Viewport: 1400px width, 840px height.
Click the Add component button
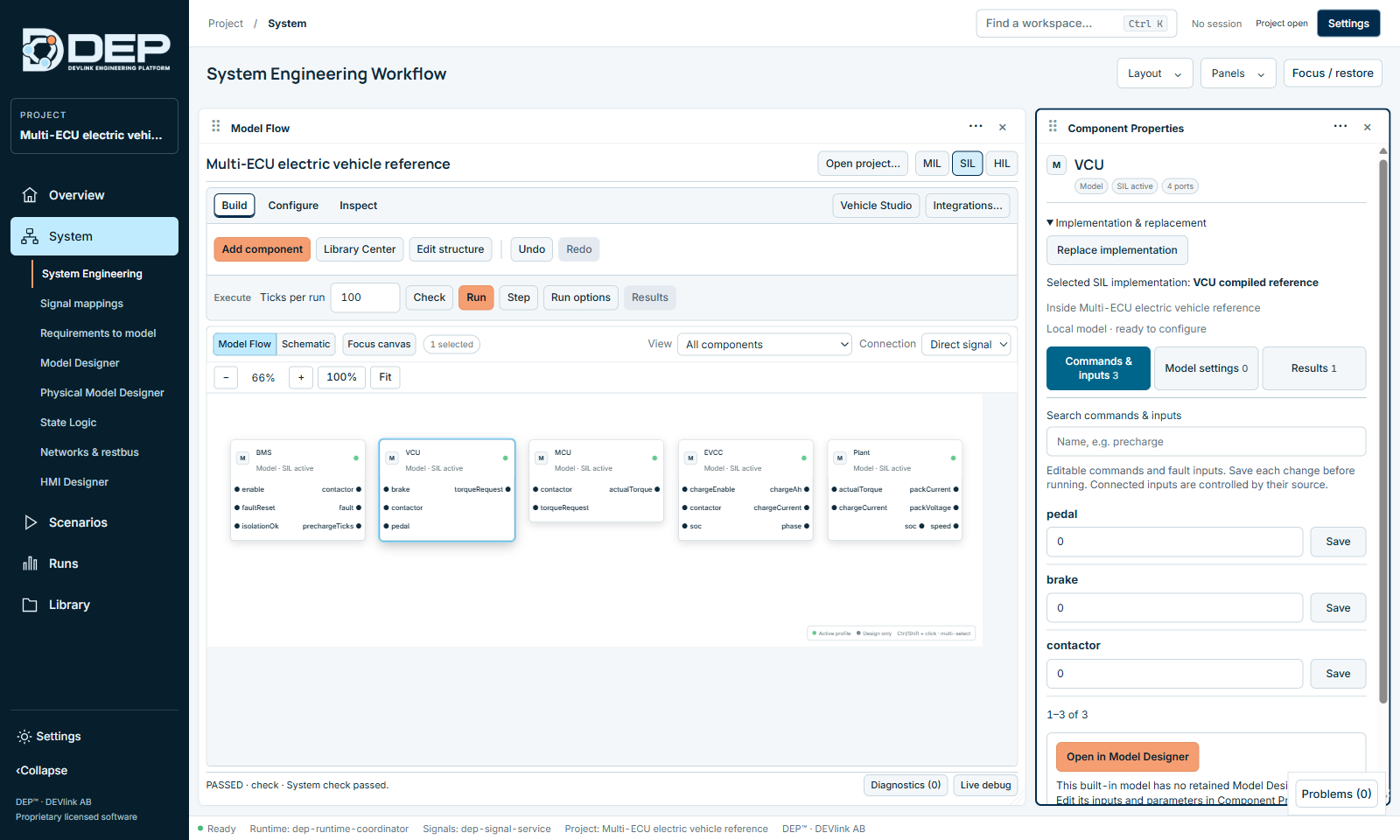pyautogui.click(x=262, y=249)
